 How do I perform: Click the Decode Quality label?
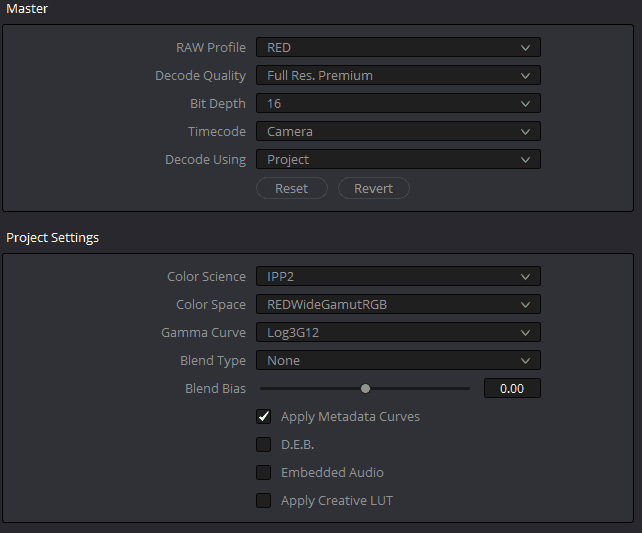[x=201, y=76]
